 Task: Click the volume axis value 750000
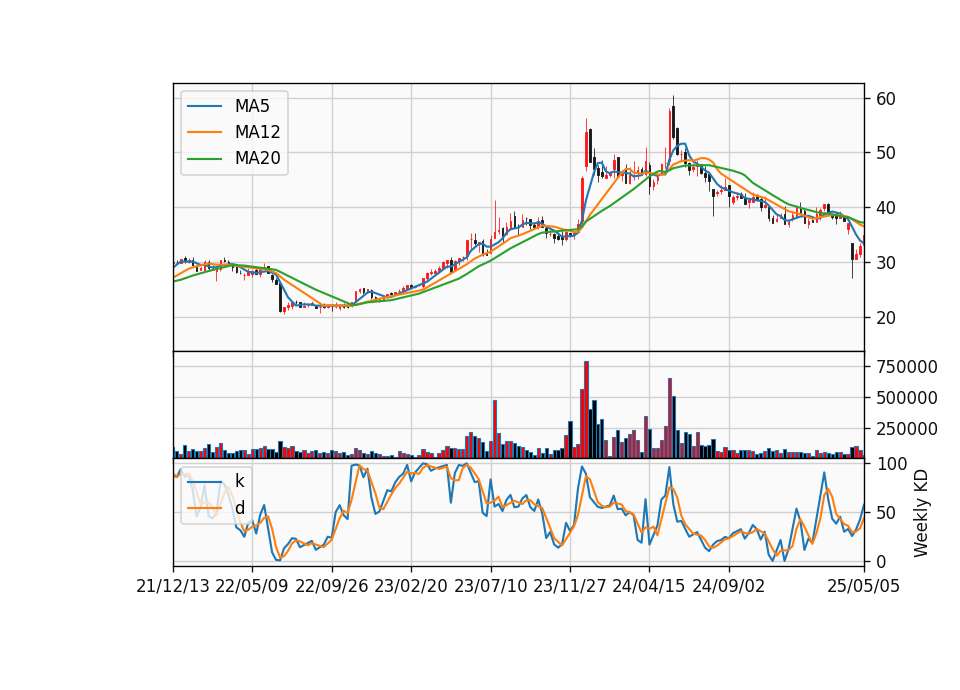pos(907,367)
